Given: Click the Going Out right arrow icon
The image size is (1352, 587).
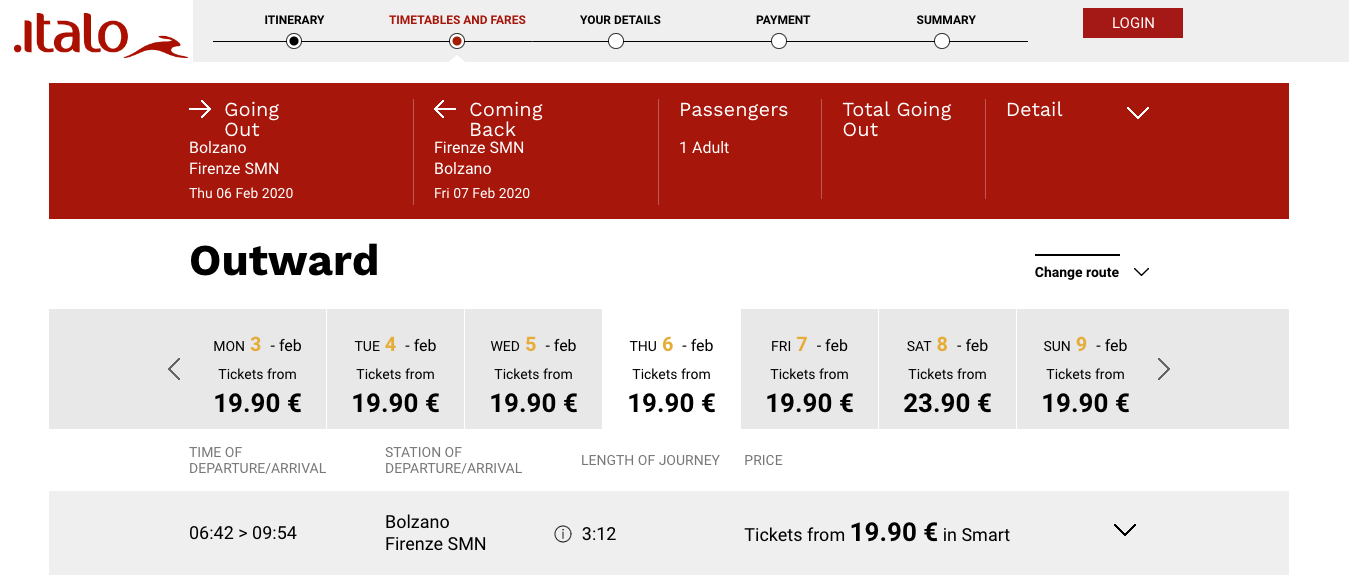Looking at the screenshot, I should click(200, 109).
